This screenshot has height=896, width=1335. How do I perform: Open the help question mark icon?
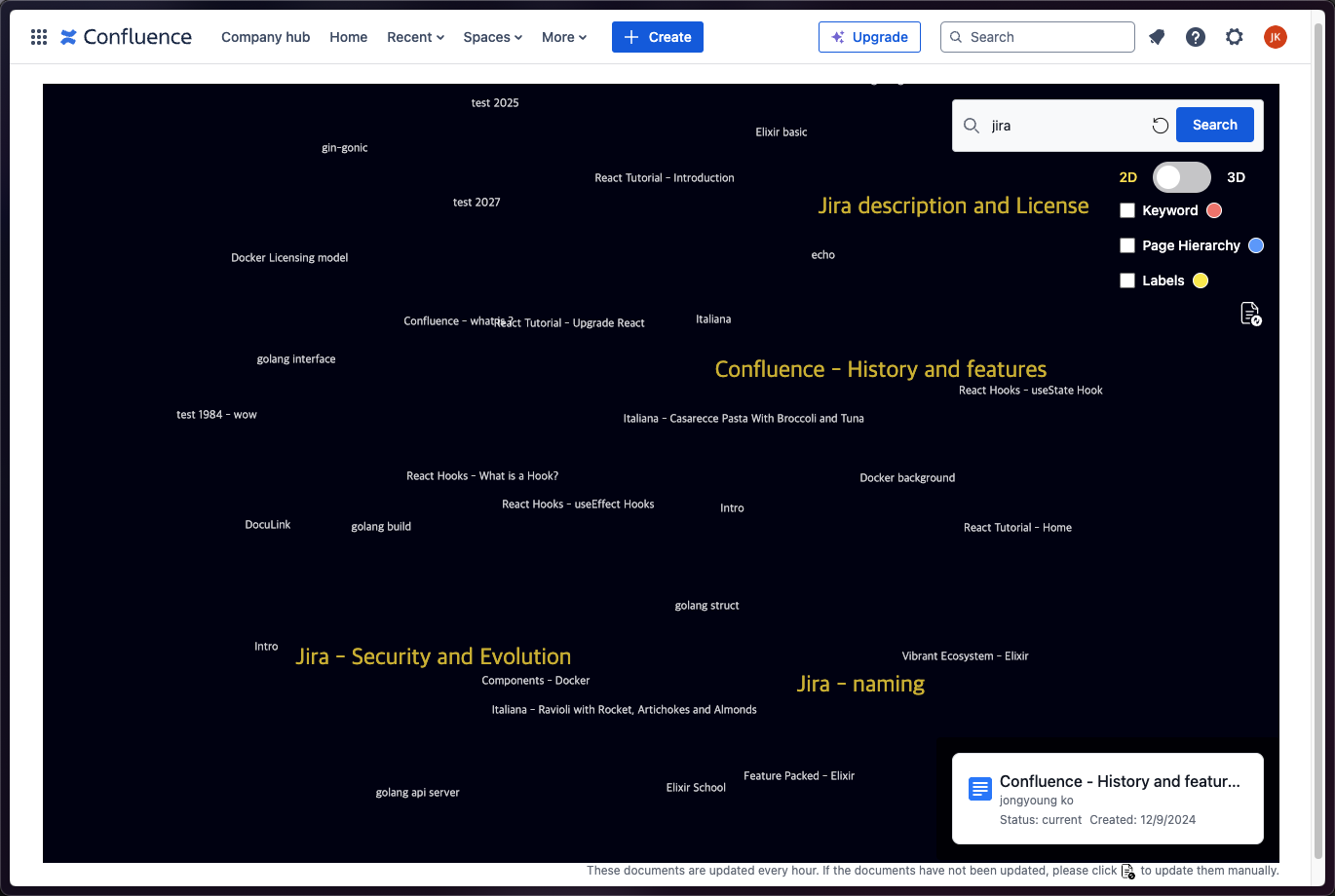[1196, 37]
